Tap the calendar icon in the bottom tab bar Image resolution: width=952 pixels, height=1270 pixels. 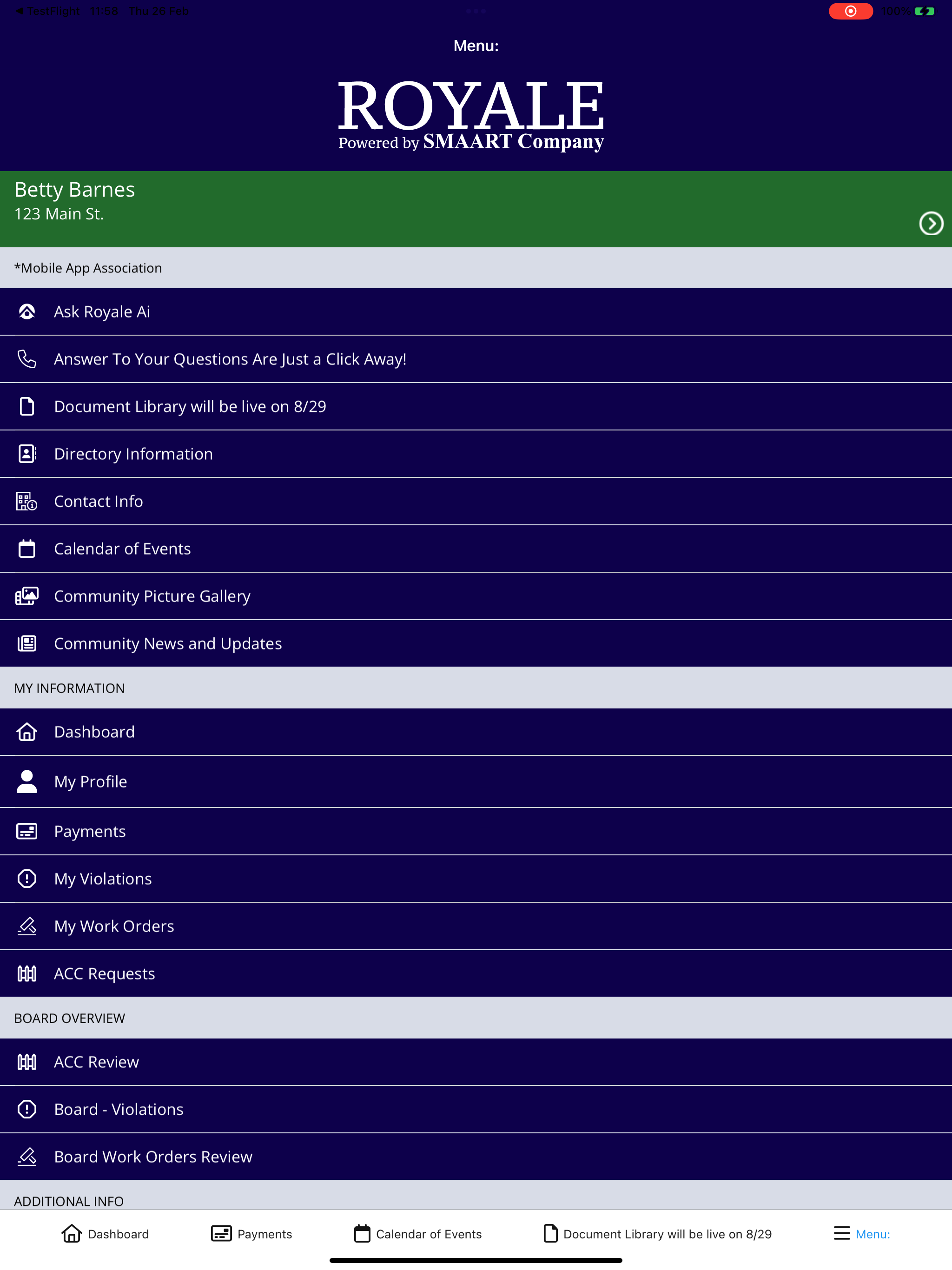pos(362,1233)
